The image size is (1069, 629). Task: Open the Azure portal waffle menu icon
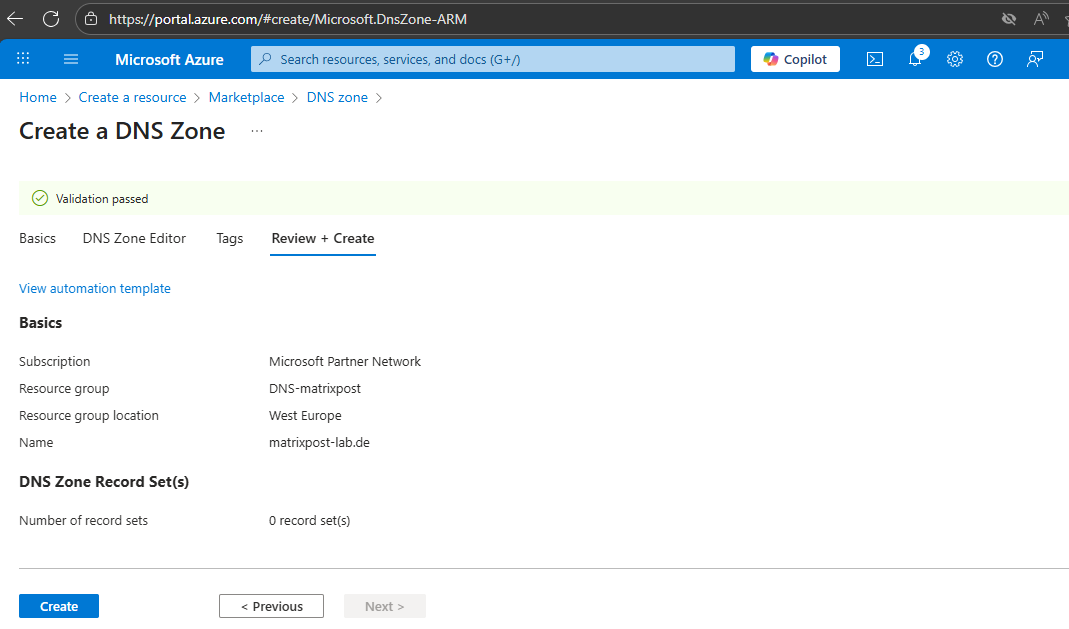(23, 59)
